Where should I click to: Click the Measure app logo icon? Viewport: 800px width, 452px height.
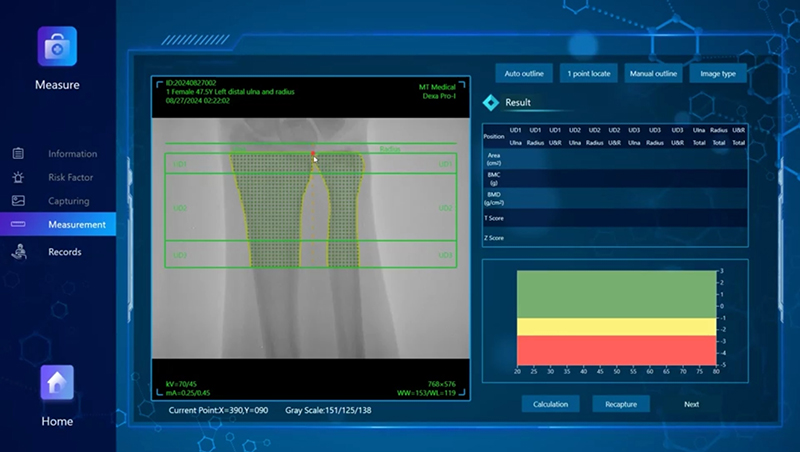pyautogui.click(x=57, y=46)
